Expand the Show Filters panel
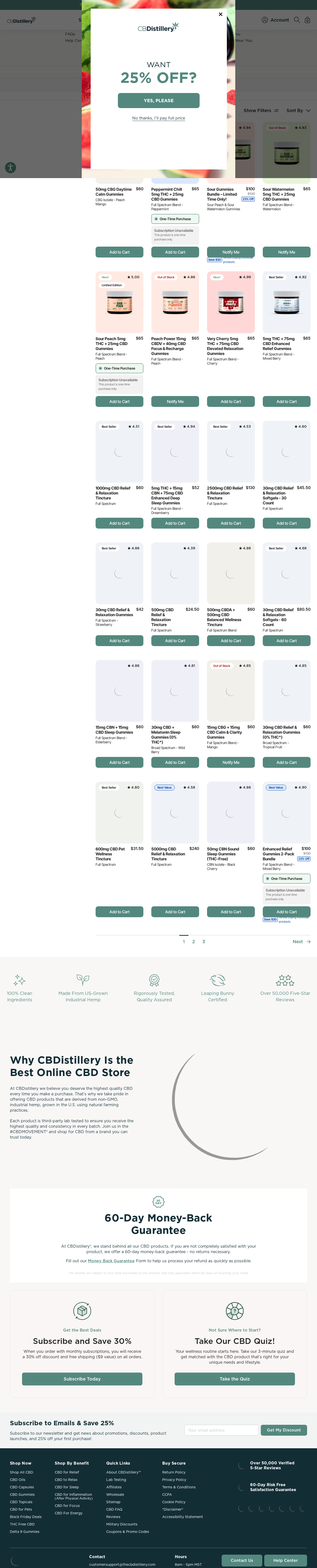 coord(261,111)
